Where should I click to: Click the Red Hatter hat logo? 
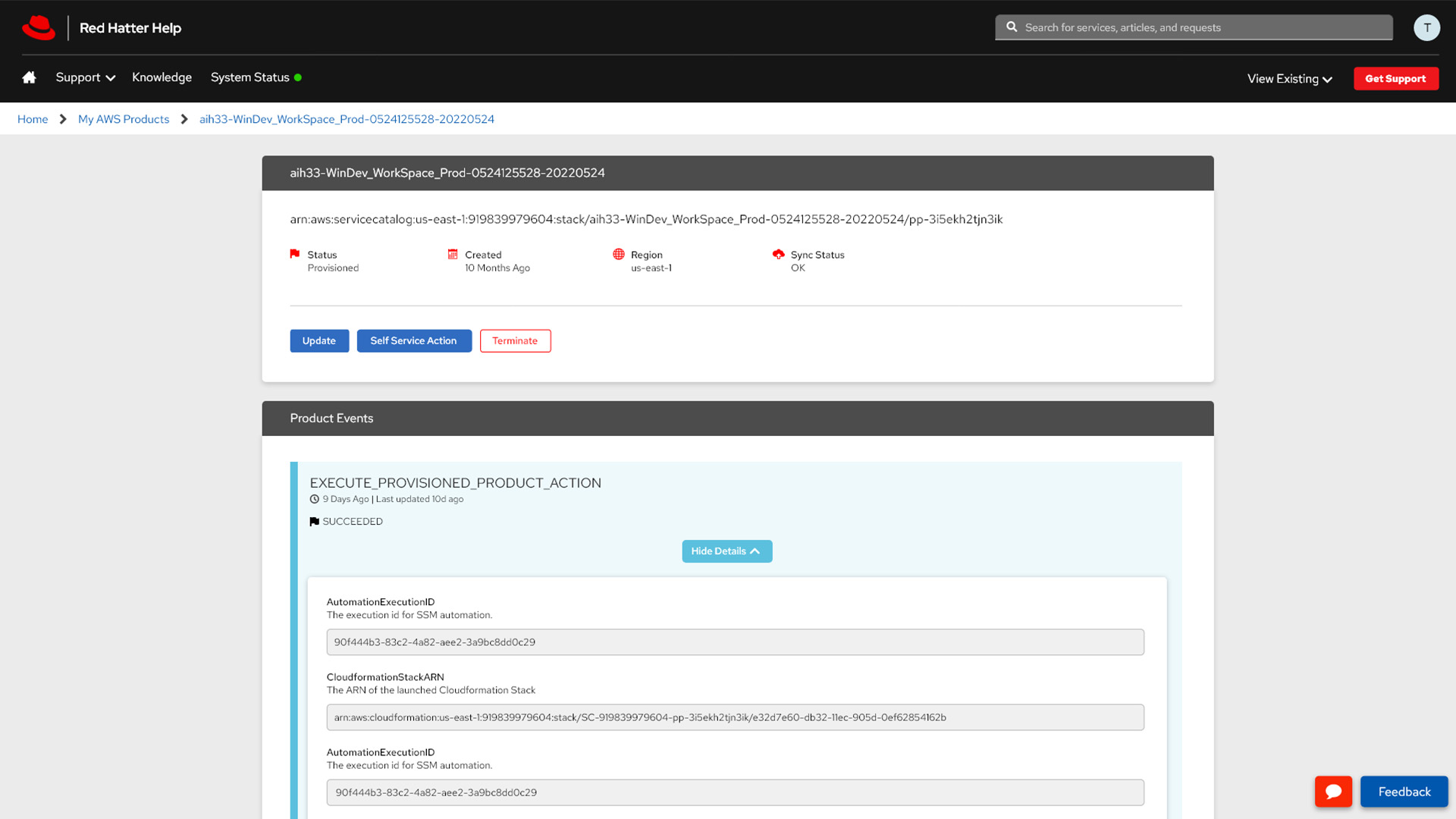tap(39, 28)
